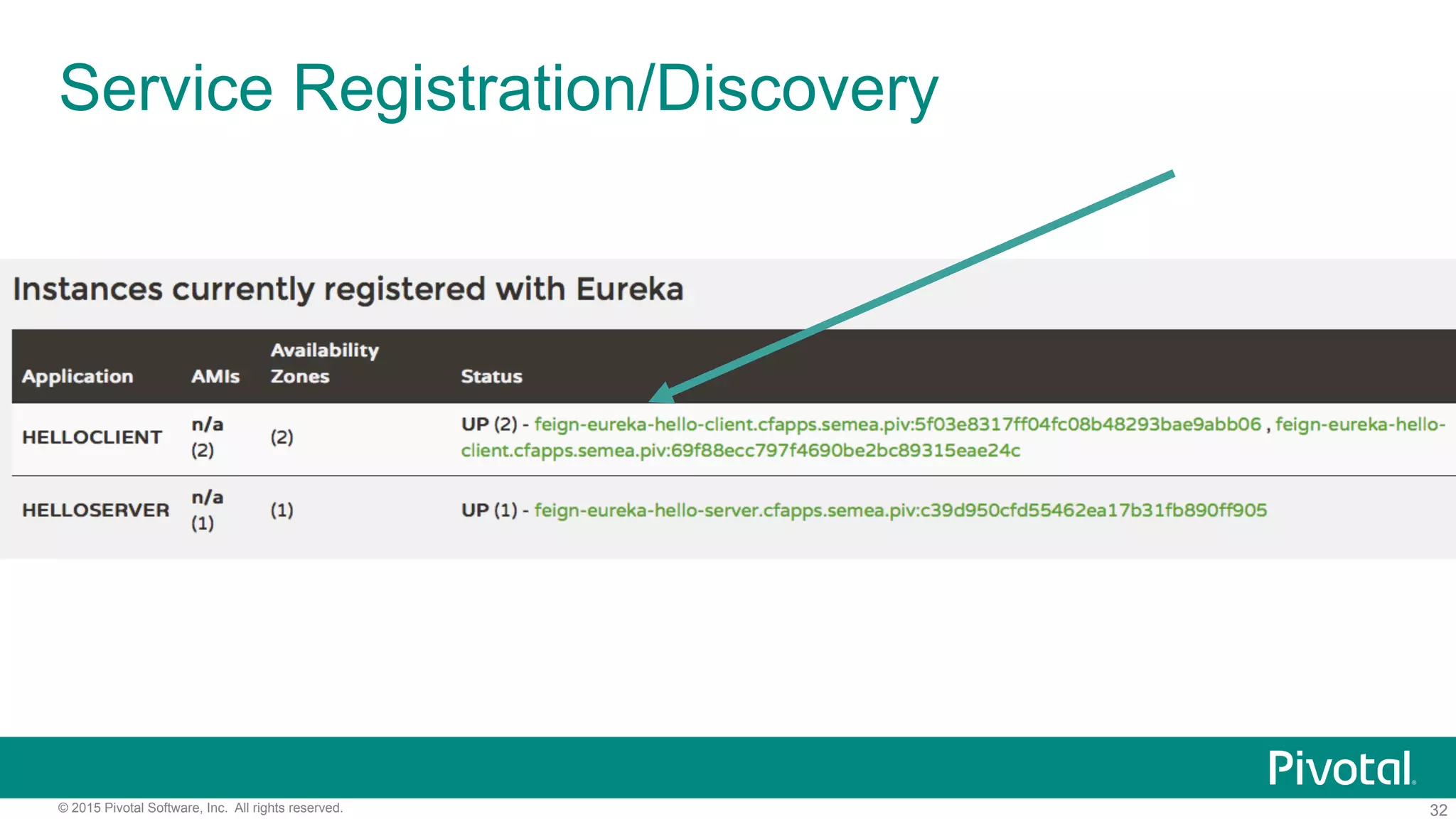Click the UP (1) status text
The width and height of the screenshot is (1456, 819).
pyautogui.click(x=489, y=510)
